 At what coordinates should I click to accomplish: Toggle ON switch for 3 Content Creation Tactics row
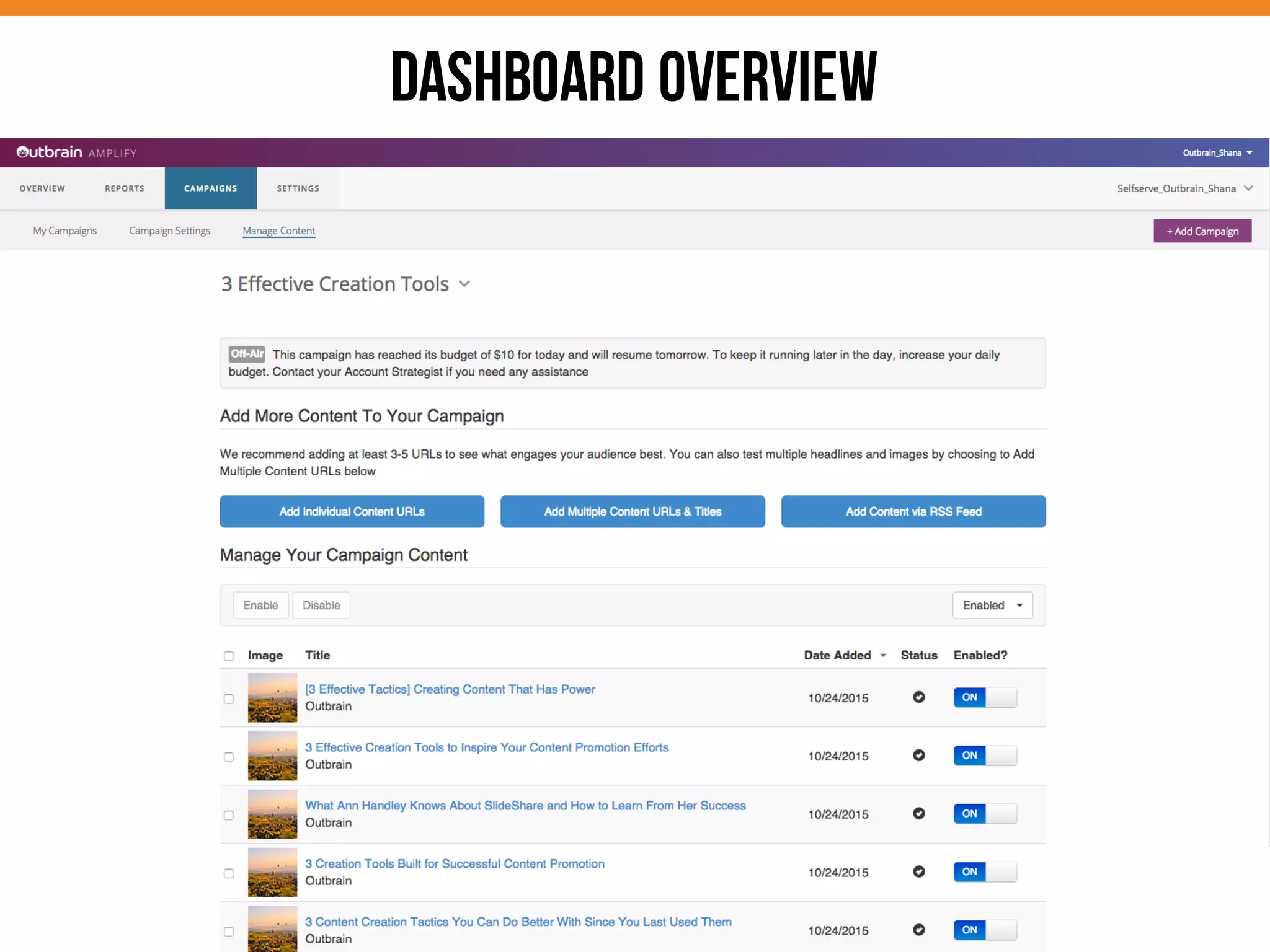tap(985, 930)
